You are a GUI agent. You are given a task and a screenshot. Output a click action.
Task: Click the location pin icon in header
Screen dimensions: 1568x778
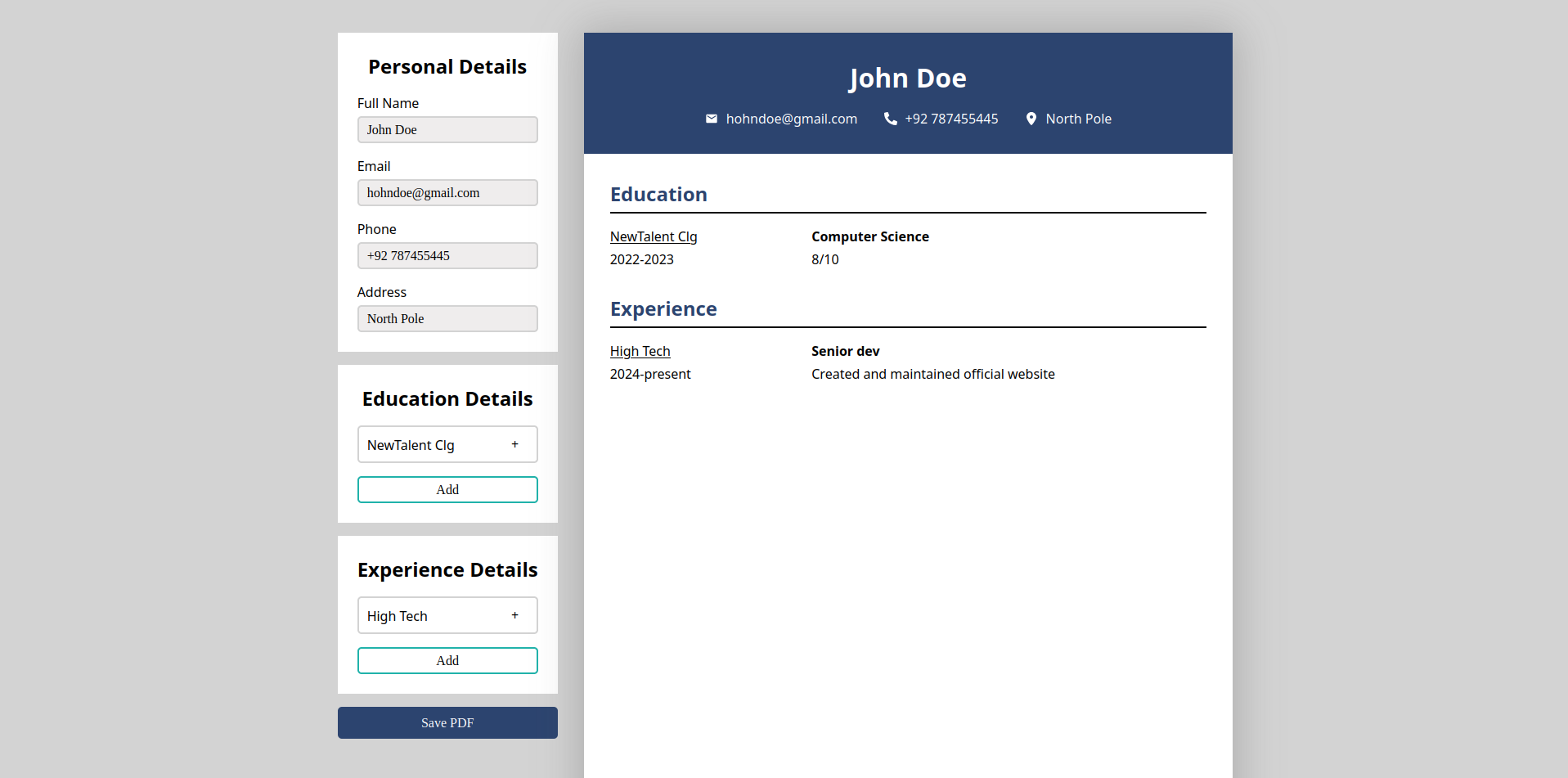pyautogui.click(x=1031, y=119)
